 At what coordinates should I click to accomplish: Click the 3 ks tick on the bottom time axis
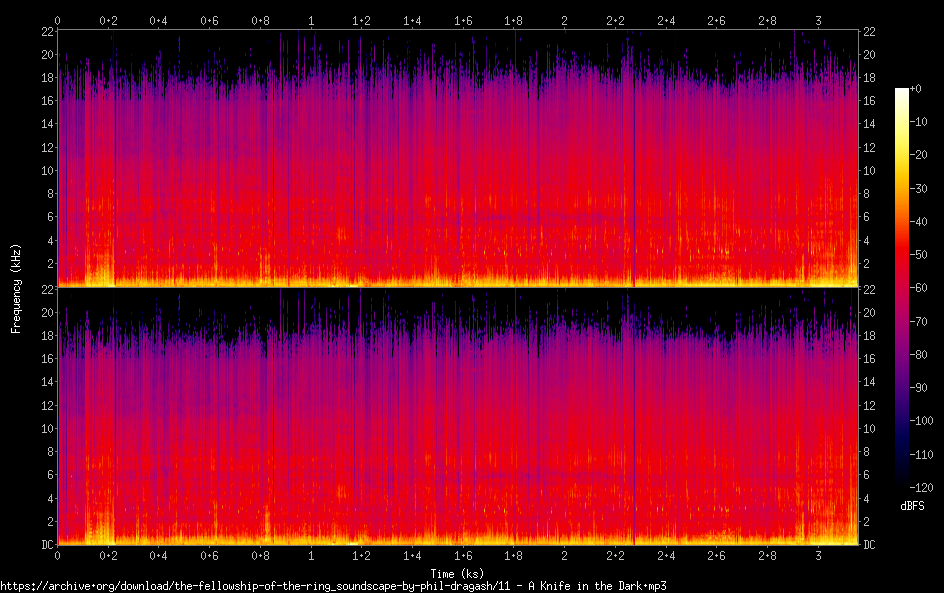(819, 557)
